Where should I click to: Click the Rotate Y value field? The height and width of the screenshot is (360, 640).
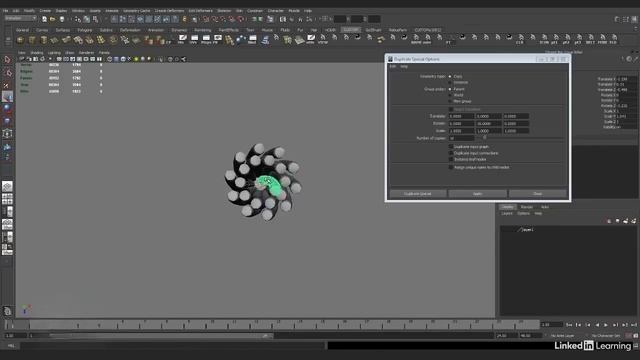coord(488,123)
